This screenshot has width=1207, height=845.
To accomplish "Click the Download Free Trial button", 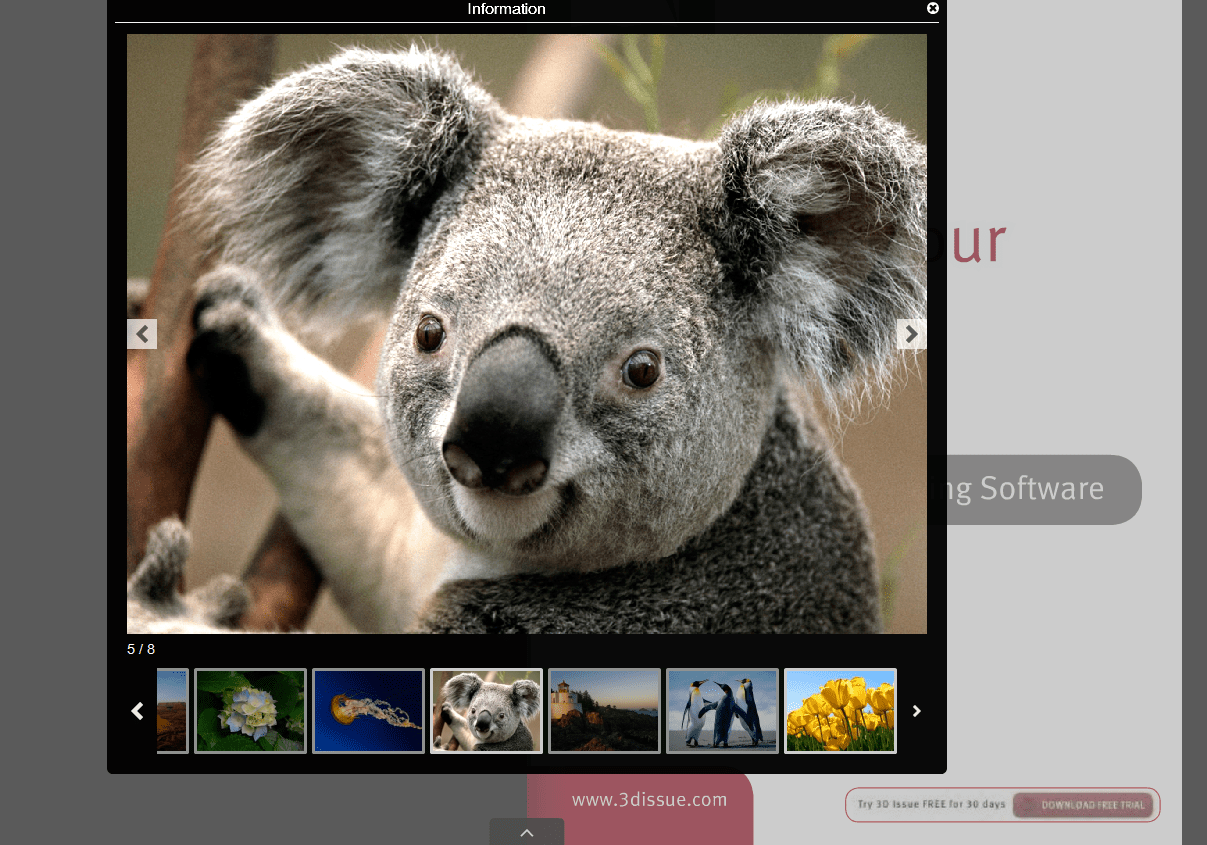I will [1084, 805].
